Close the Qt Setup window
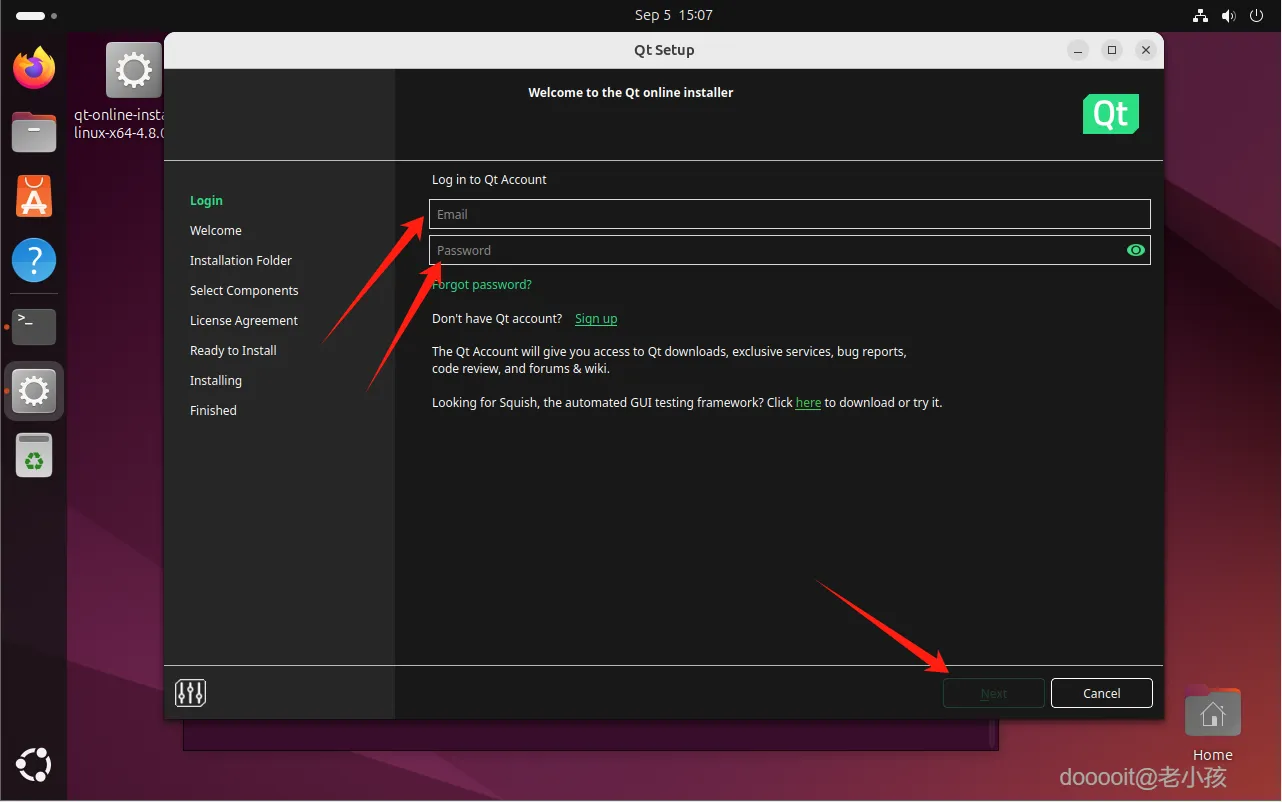 point(1146,50)
